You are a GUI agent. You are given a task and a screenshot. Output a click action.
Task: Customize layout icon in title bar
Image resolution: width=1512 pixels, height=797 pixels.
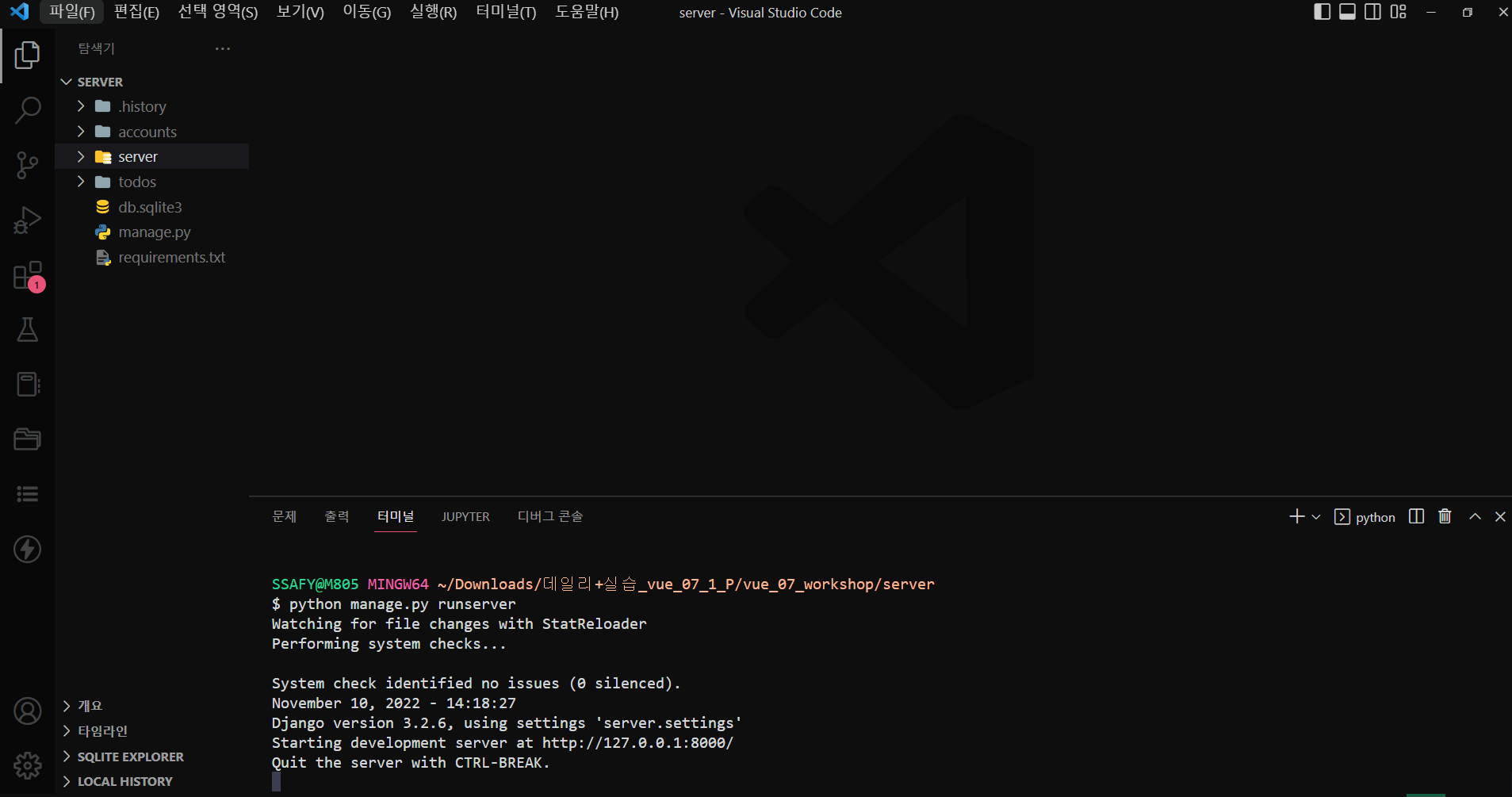pos(1398,12)
